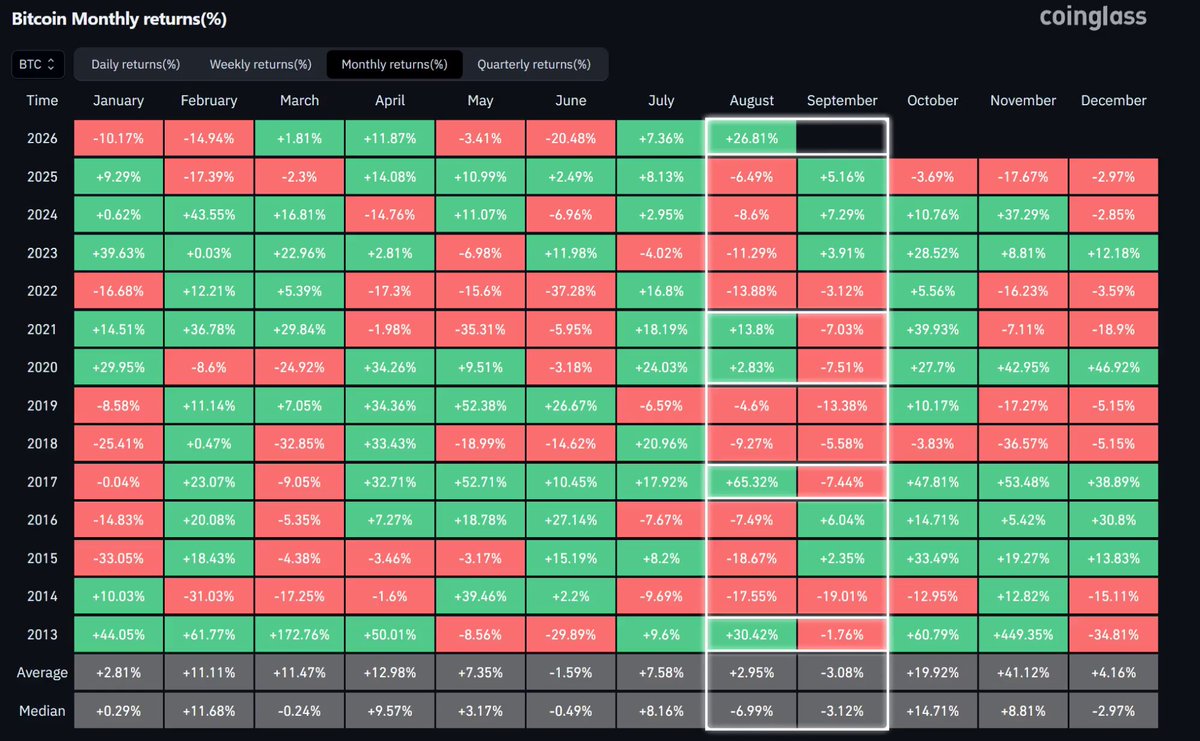Click the +30.8% December 2016 cell
Image resolution: width=1200 pixels, height=741 pixels.
click(x=1114, y=520)
